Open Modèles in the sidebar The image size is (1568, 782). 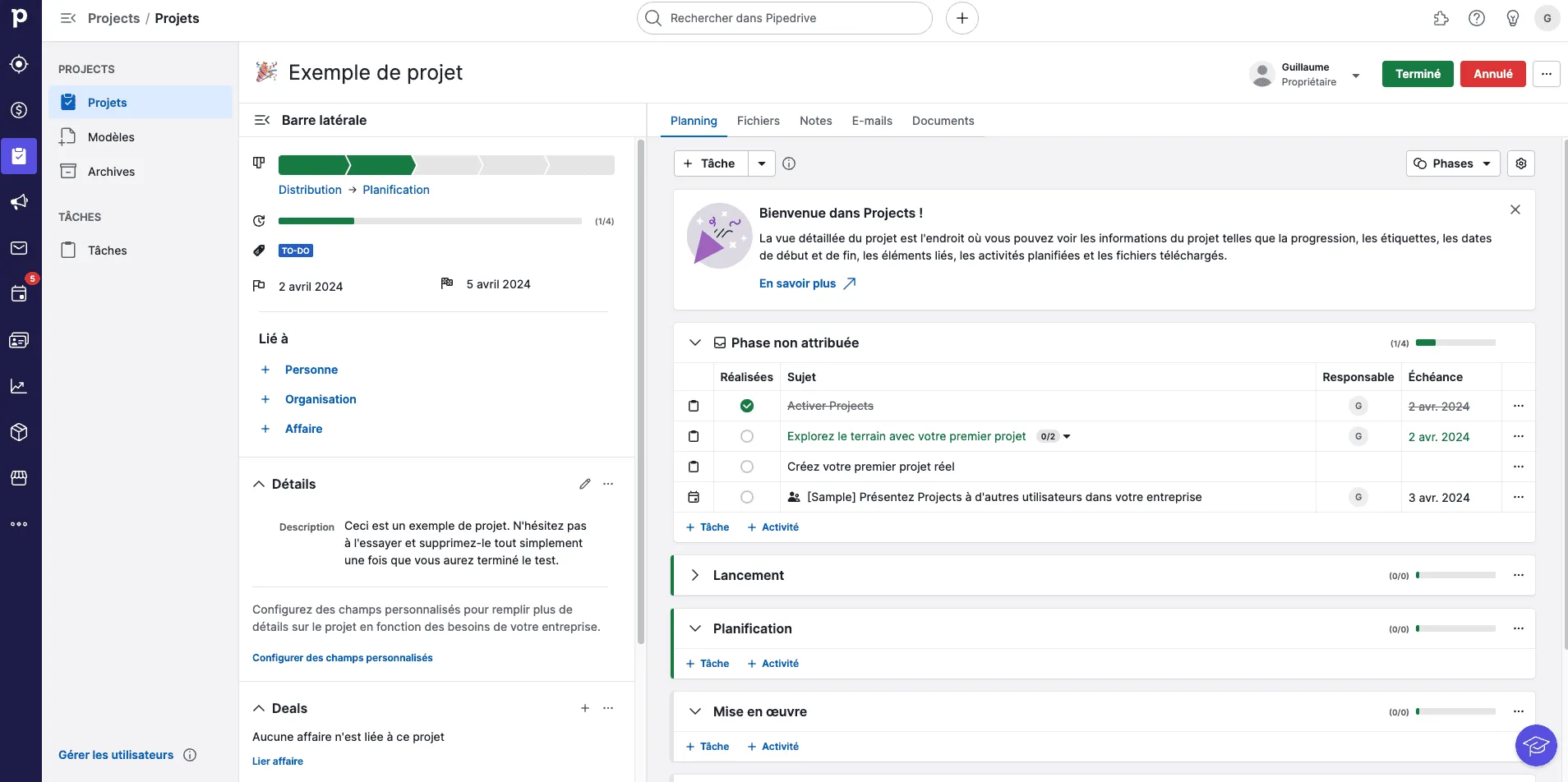[x=141, y=137]
